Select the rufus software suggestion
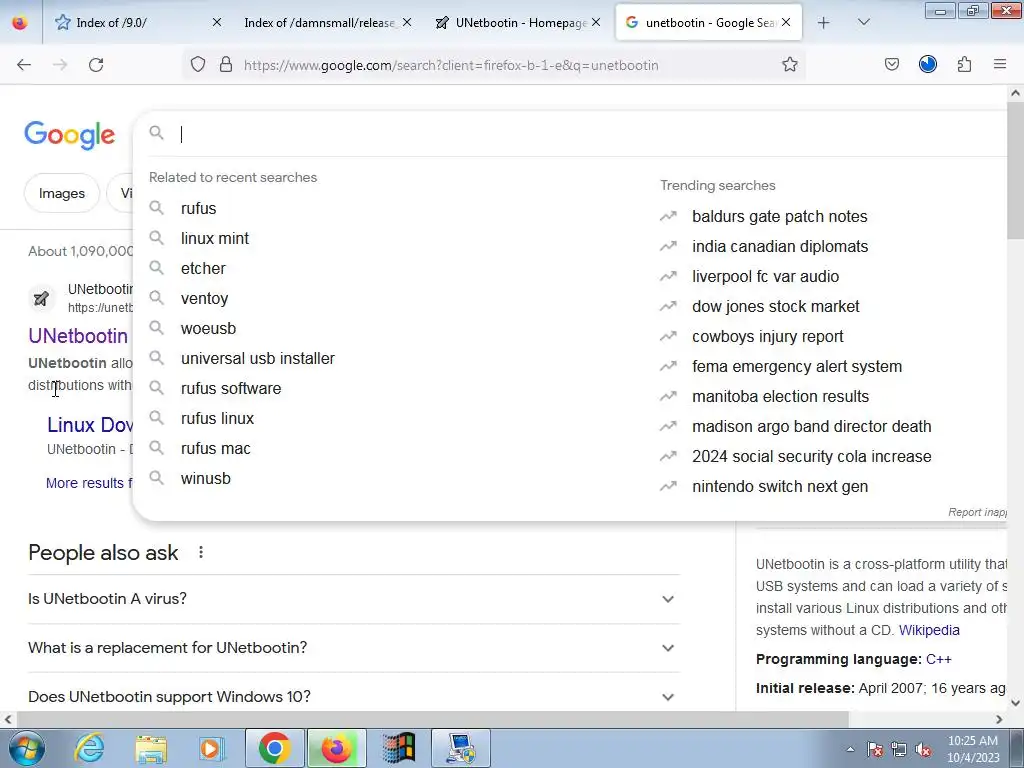Image resolution: width=1024 pixels, height=768 pixels. [x=231, y=389]
